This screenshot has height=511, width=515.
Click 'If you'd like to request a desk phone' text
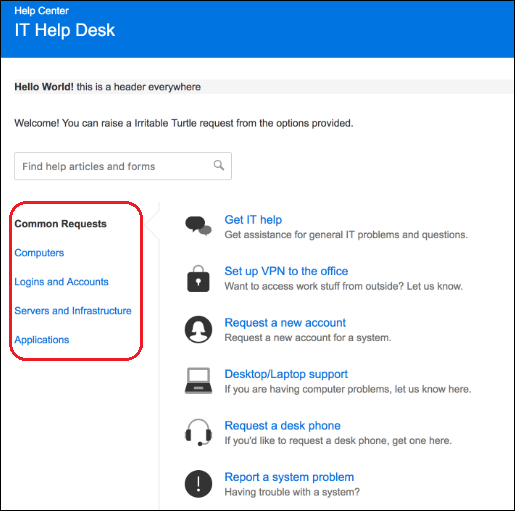point(338,441)
